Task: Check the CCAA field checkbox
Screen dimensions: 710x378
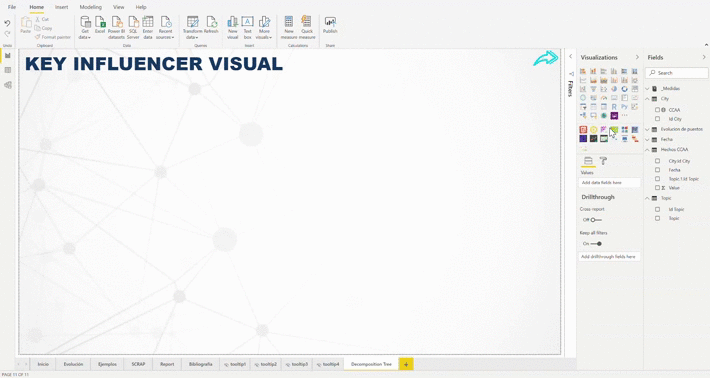Action: pos(657,110)
